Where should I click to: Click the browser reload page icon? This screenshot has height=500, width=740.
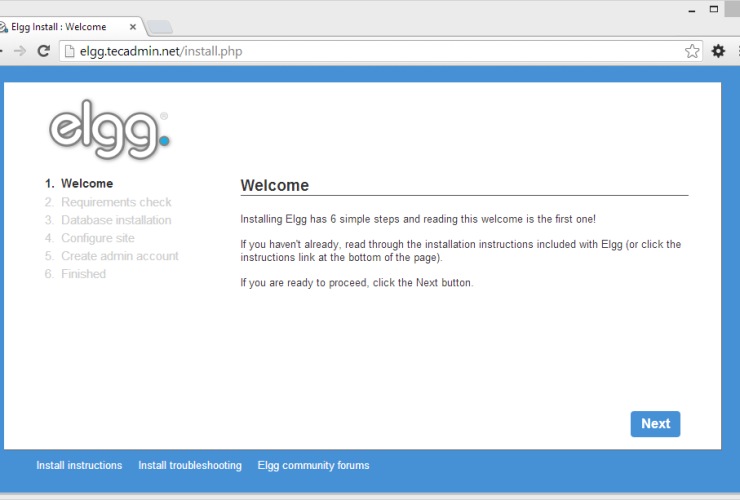(43, 51)
